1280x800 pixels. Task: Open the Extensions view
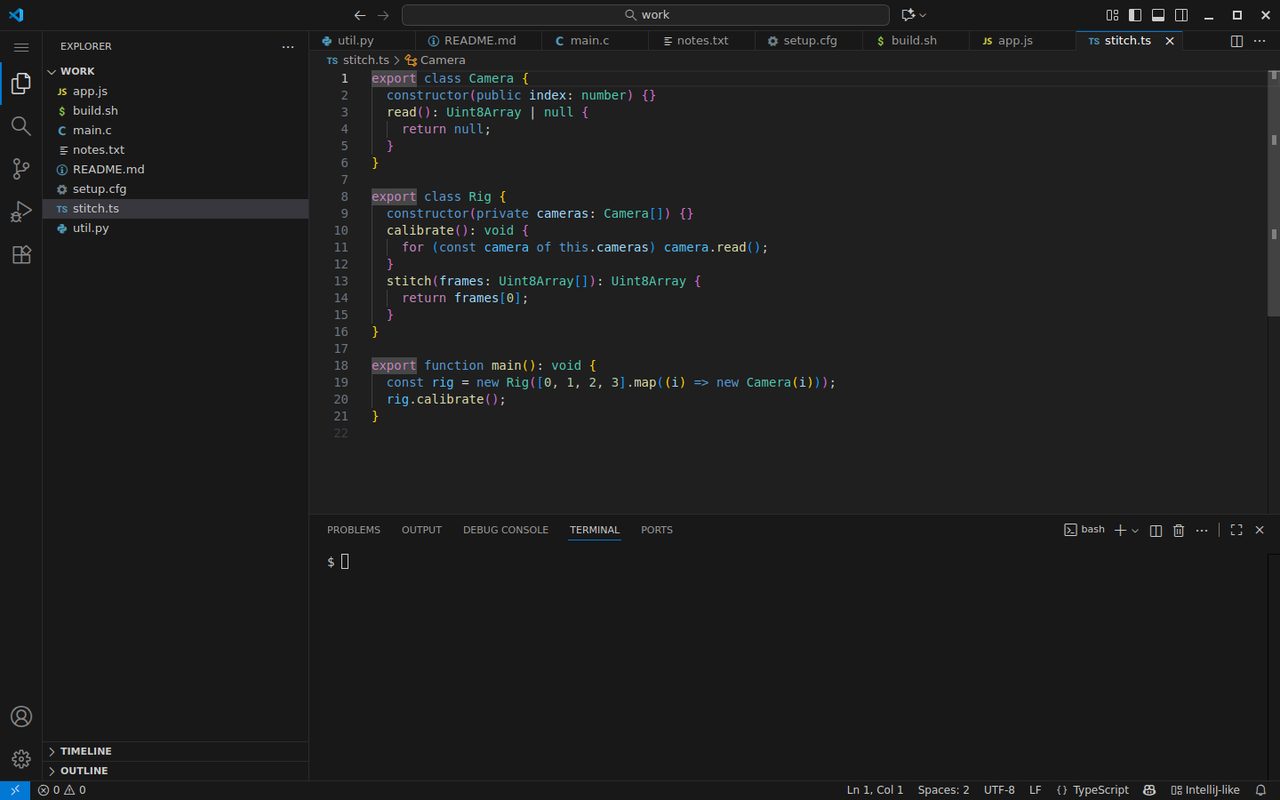[21, 255]
